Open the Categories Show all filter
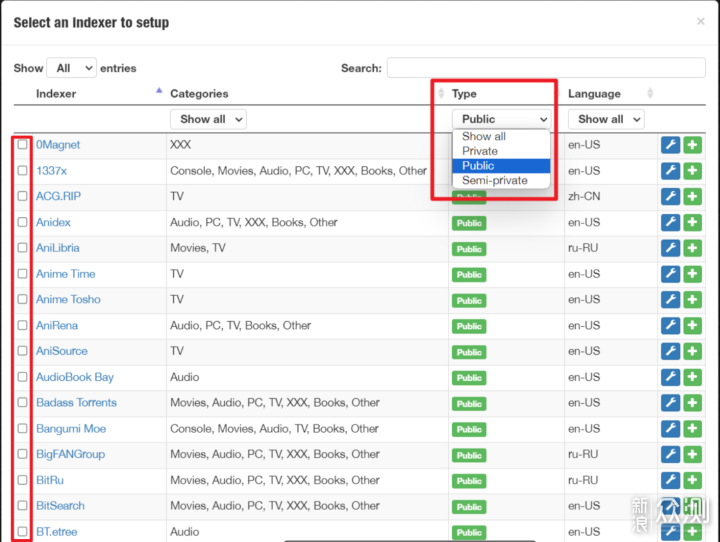 208,119
